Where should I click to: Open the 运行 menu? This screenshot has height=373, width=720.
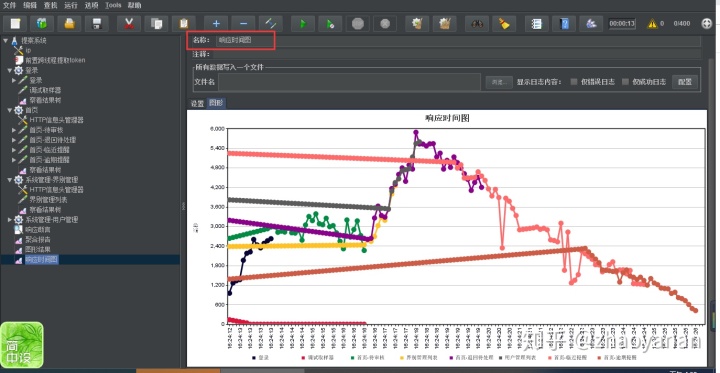pos(71,6)
